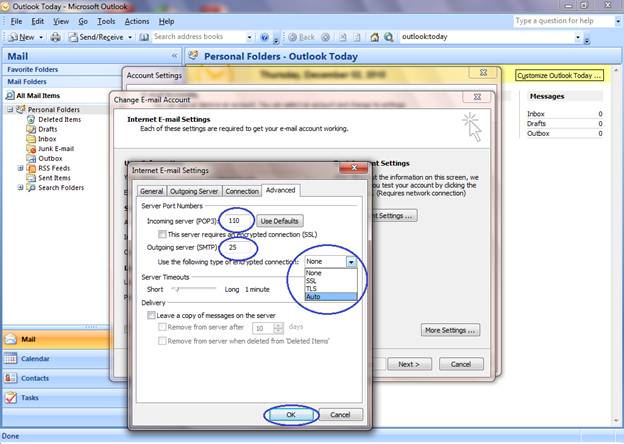624x444 pixels.
Task: Select the Deleted Items folder
Action: pos(59,119)
